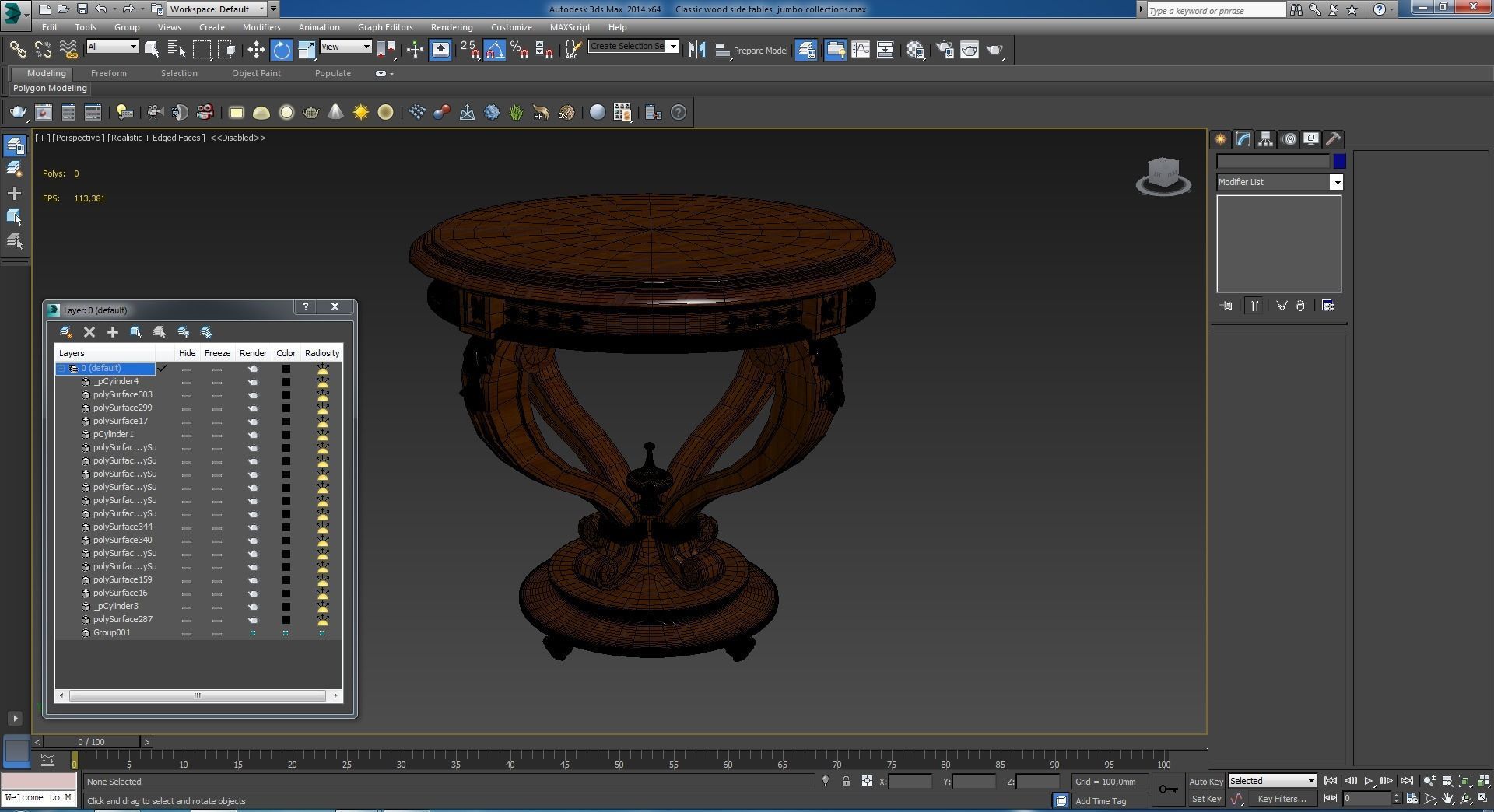Open the Display command panel tab
The width and height of the screenshot is (1494, 812).
1311,139
